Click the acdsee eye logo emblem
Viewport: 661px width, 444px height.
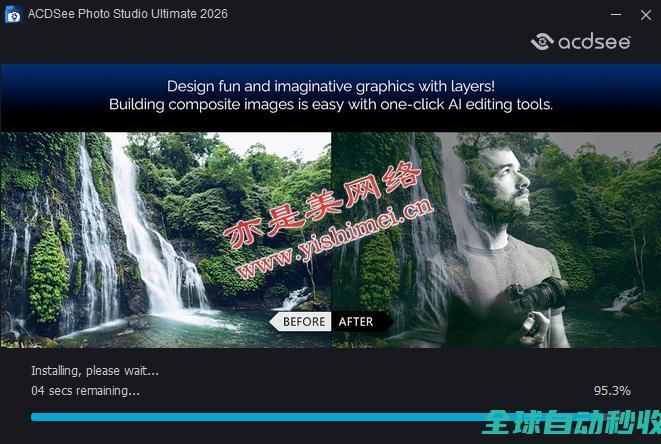click(x=543, y=42)
